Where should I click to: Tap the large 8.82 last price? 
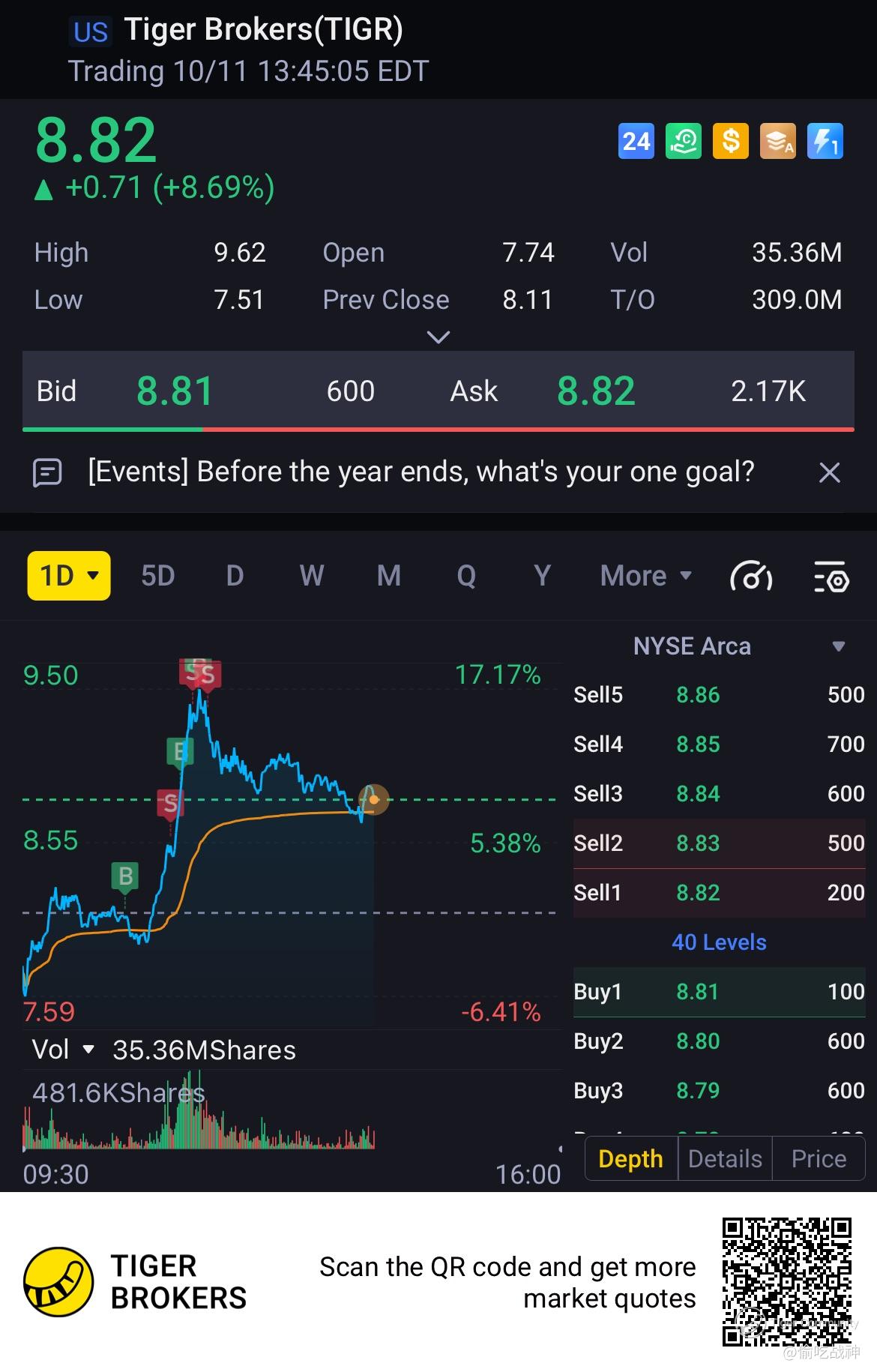pos(96,139)
